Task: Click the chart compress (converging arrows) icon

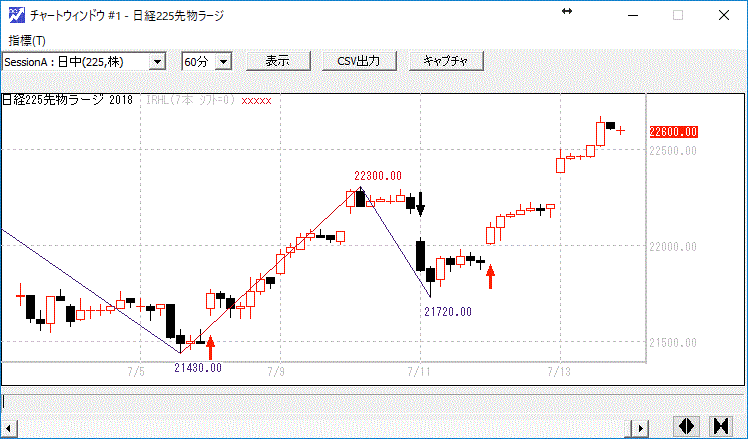Action: pyautogui.click(x=721, y=426)
